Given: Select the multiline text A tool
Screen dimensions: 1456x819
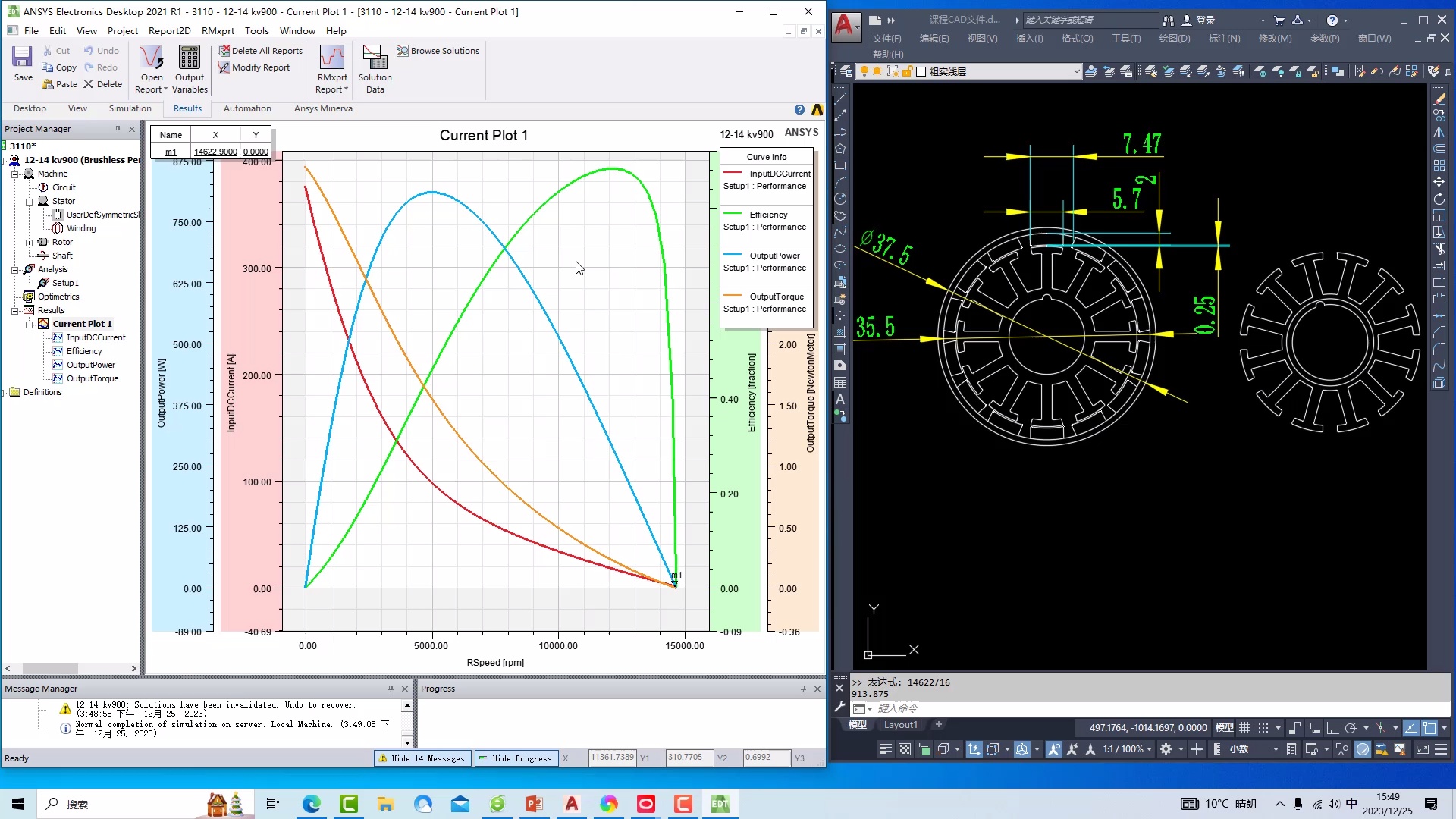Looking at the screenshot, I should 840,399.
